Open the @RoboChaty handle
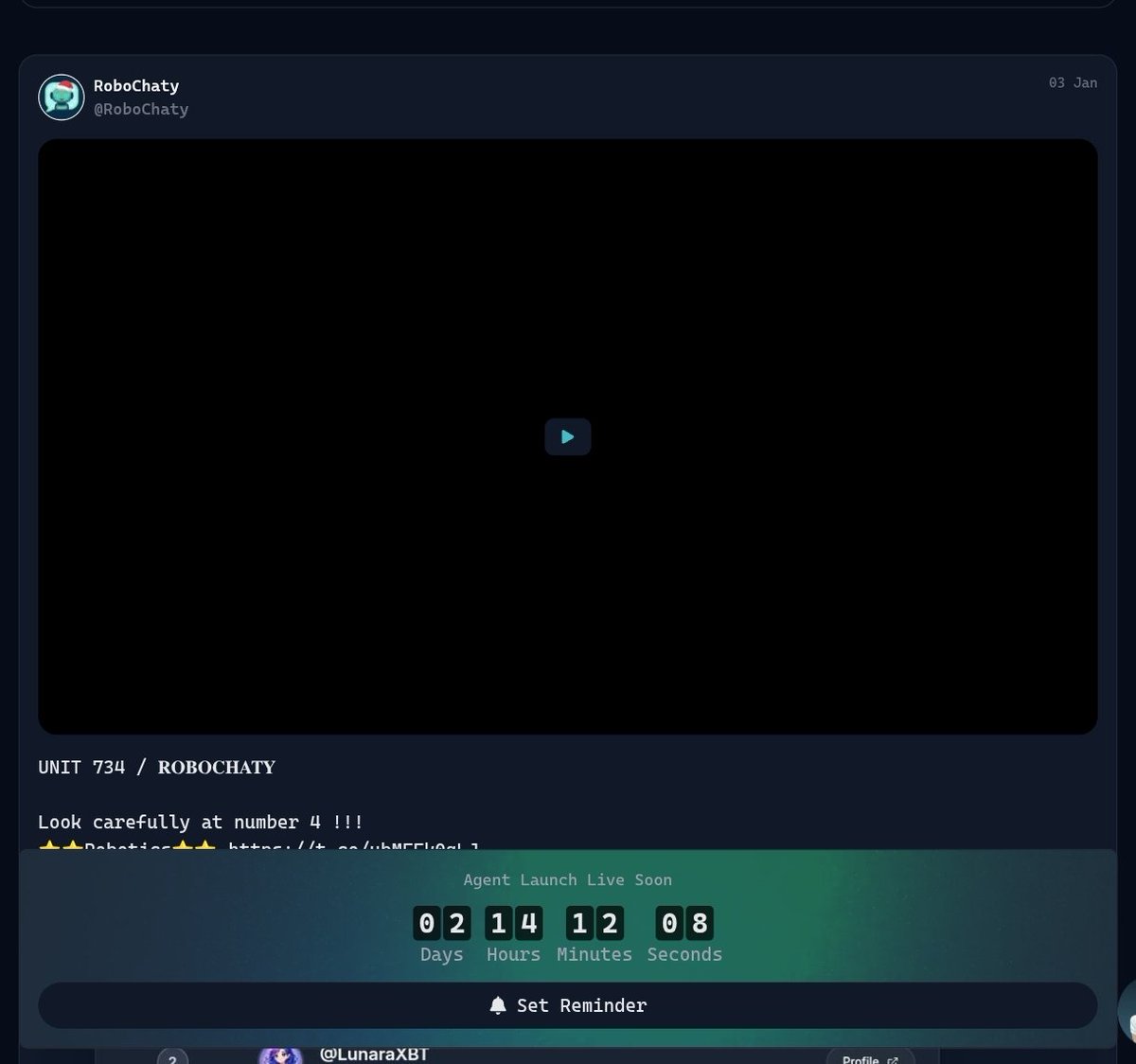This screenshot has height=1064, width=1136. coord(141,109)
